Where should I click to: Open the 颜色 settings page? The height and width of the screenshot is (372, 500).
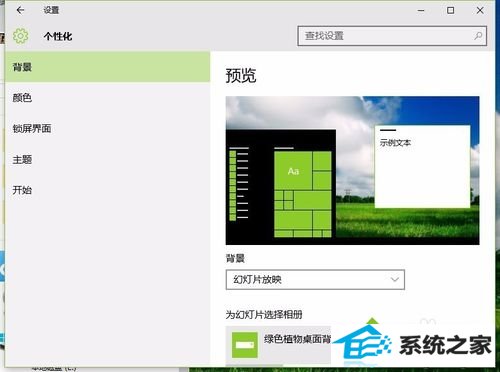[108, 98]
